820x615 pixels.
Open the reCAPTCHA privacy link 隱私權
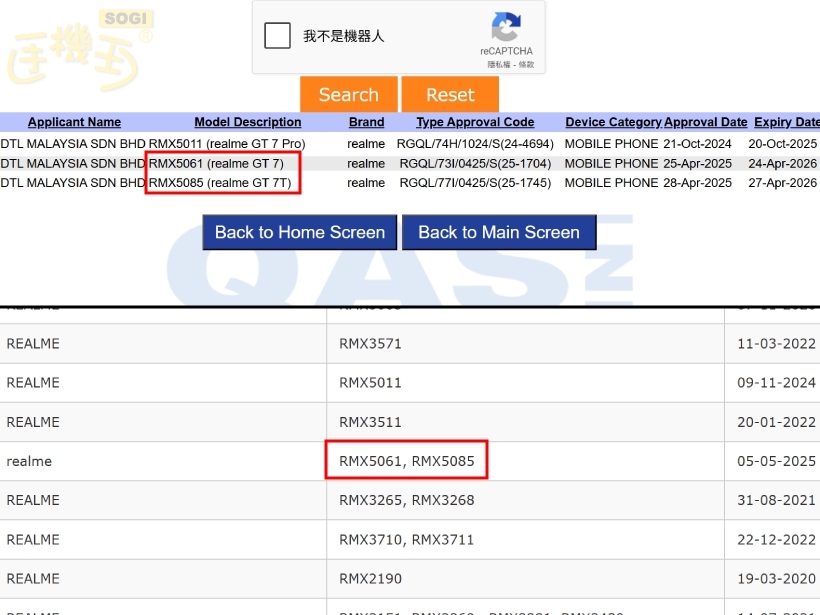point(498,64)
